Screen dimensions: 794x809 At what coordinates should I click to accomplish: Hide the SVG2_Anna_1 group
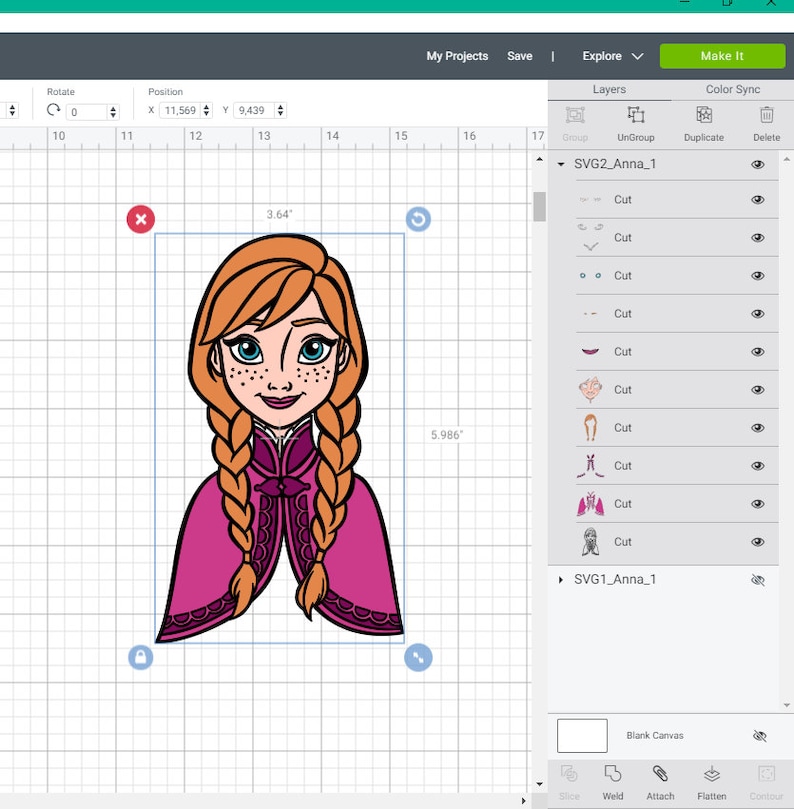pyautogui.click(x=757, y=165)
